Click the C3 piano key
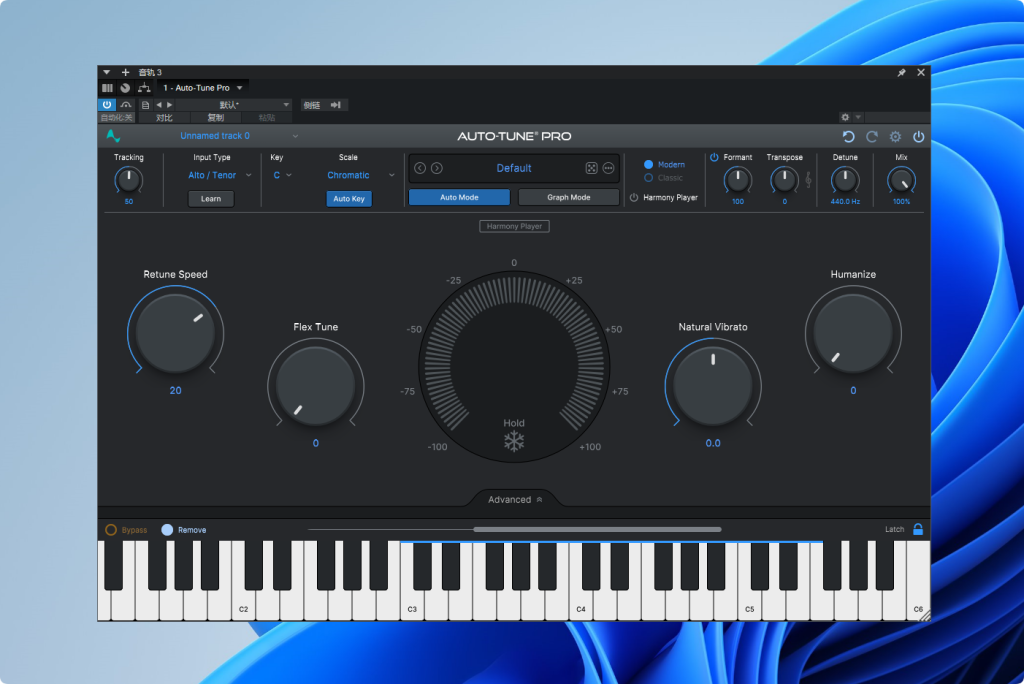 pos(411,601)
